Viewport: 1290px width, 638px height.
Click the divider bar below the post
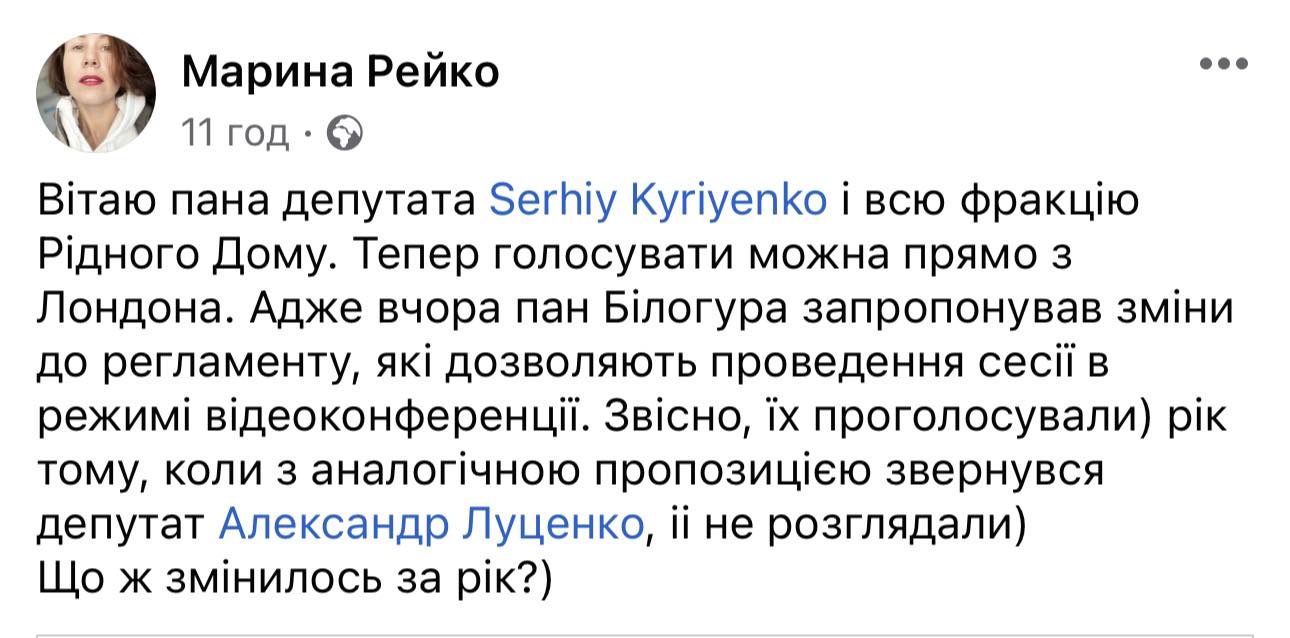coord(645,633)
